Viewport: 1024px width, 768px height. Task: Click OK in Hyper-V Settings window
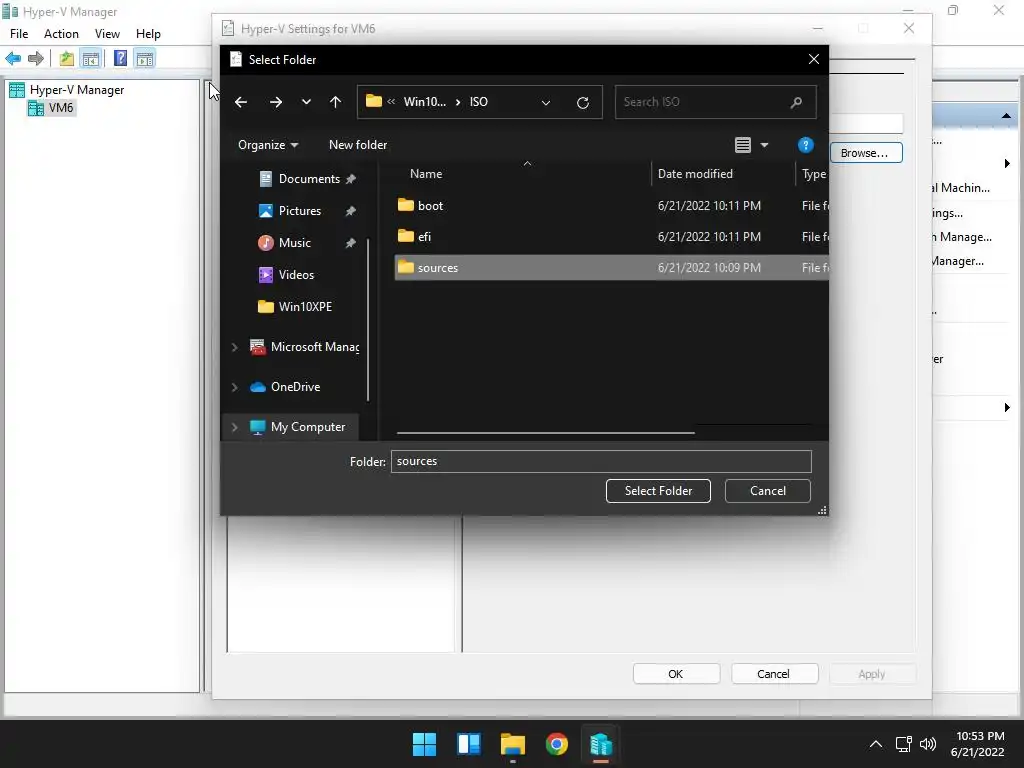[676, 674]
